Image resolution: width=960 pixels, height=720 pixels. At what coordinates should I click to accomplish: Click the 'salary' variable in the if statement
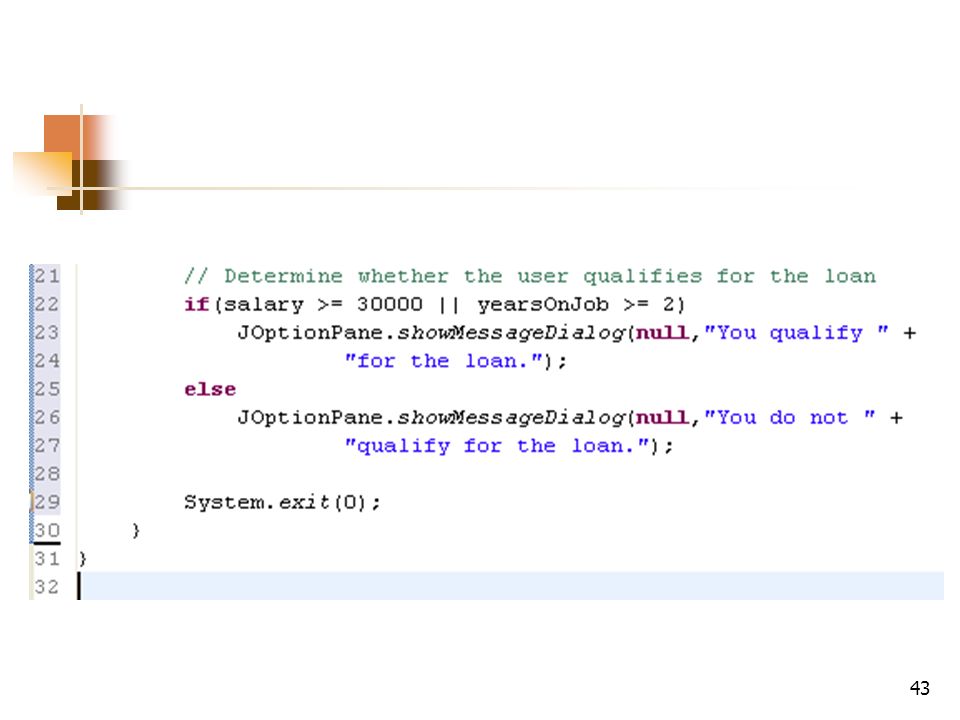264,305
